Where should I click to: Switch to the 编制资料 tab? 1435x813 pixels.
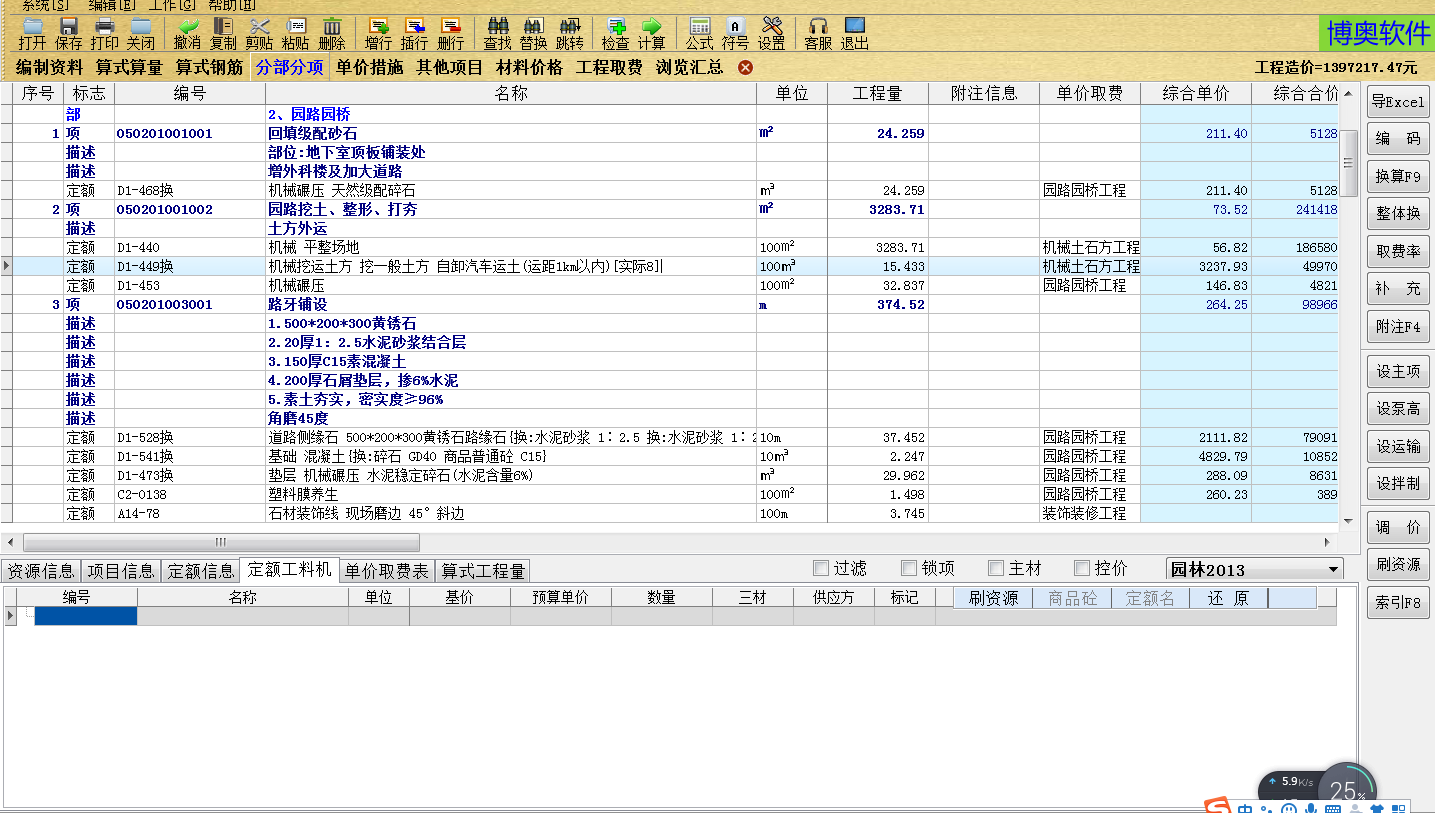pyautogui.click(x=49, y=67)
